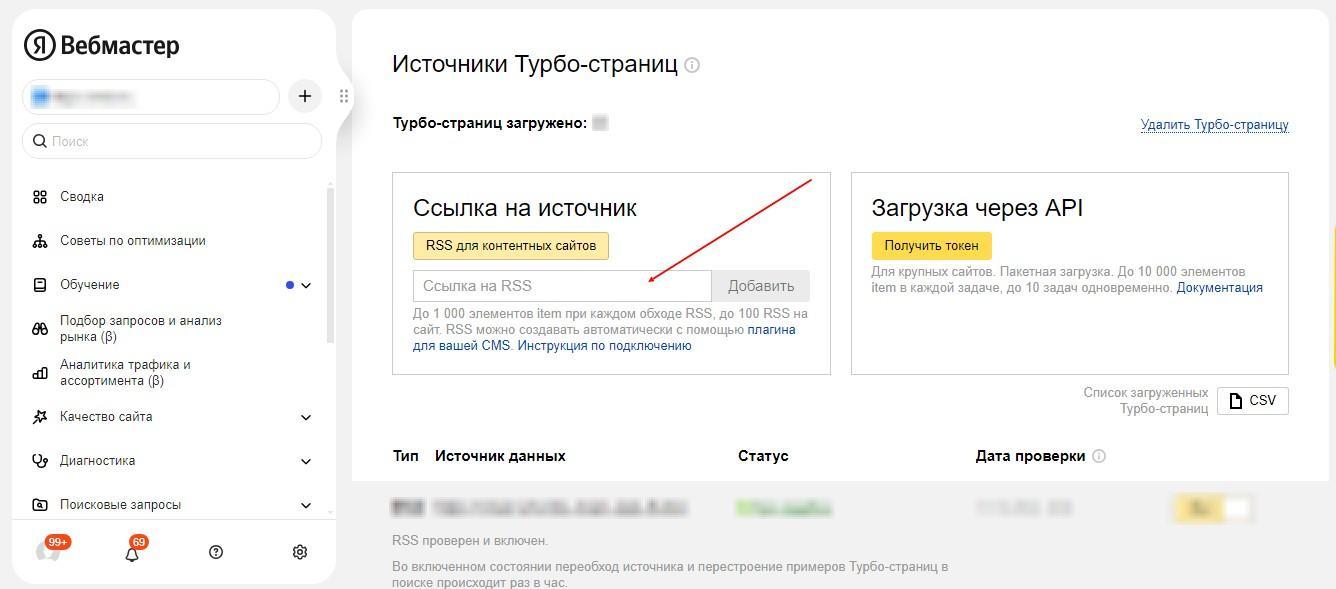Click the Получить токен button
The width and height of the screenshot is (1336, 589).
coord(931,246)
